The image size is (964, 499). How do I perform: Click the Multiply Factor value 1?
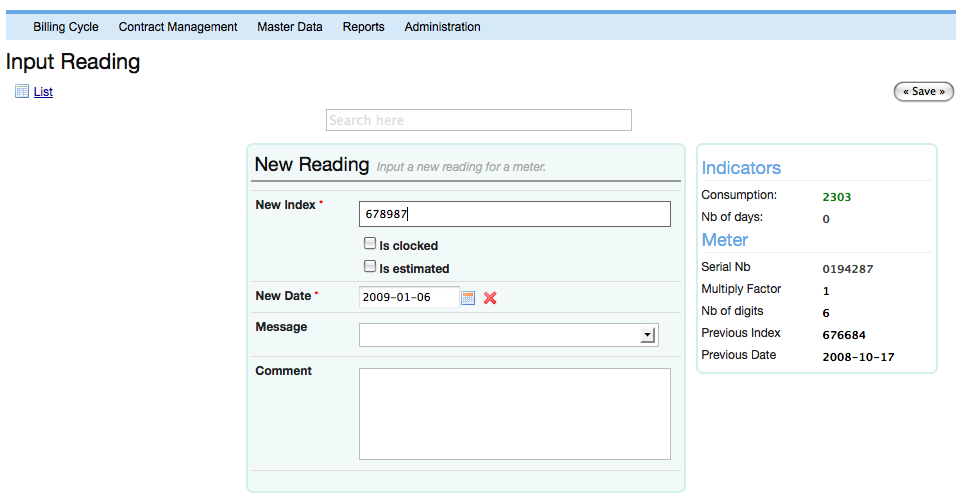click(x=826, y=291)
